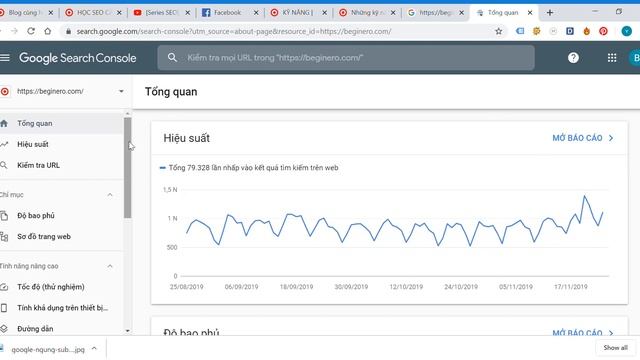Open Kiểm tra URL in the sidebar
Screen dimensions: 640x360
tap(61, 165)
